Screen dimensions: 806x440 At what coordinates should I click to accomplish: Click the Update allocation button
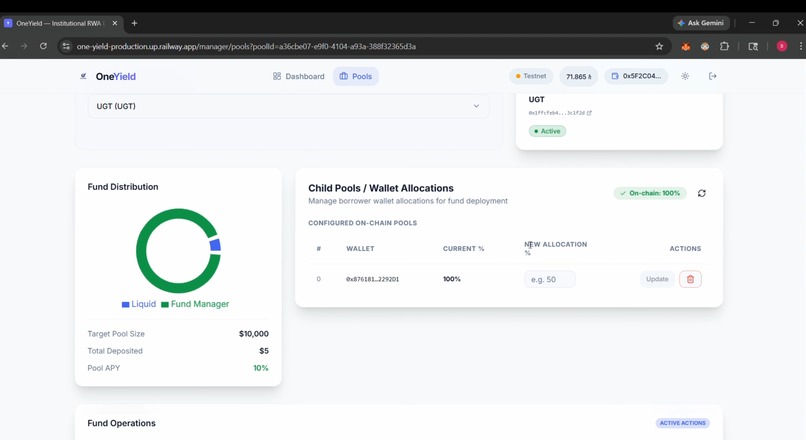point(657,279)
